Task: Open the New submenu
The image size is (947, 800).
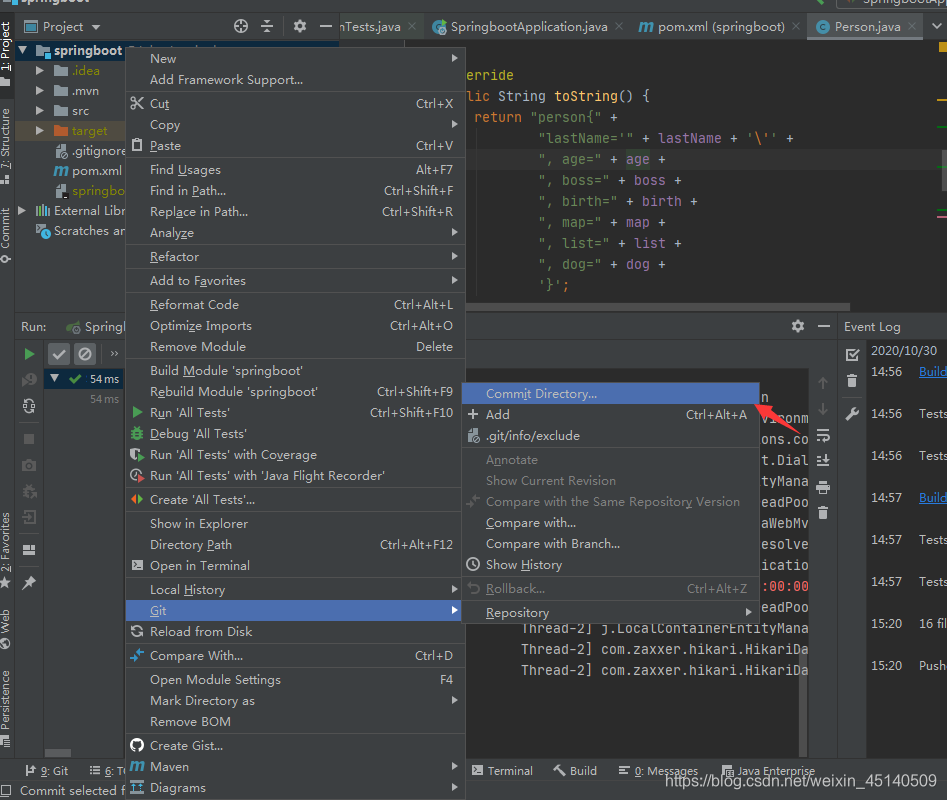Action: 295,59
